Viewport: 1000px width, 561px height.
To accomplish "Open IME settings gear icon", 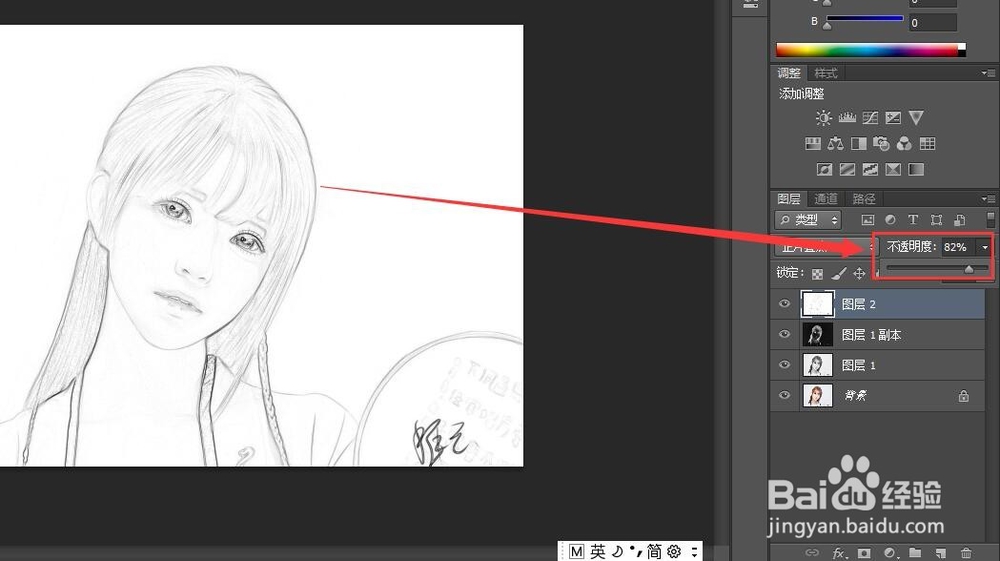I will pos(674,551).
